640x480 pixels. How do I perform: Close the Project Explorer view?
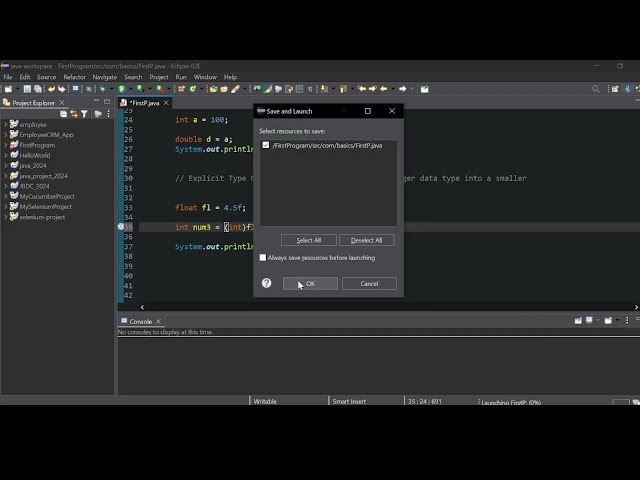62,102
